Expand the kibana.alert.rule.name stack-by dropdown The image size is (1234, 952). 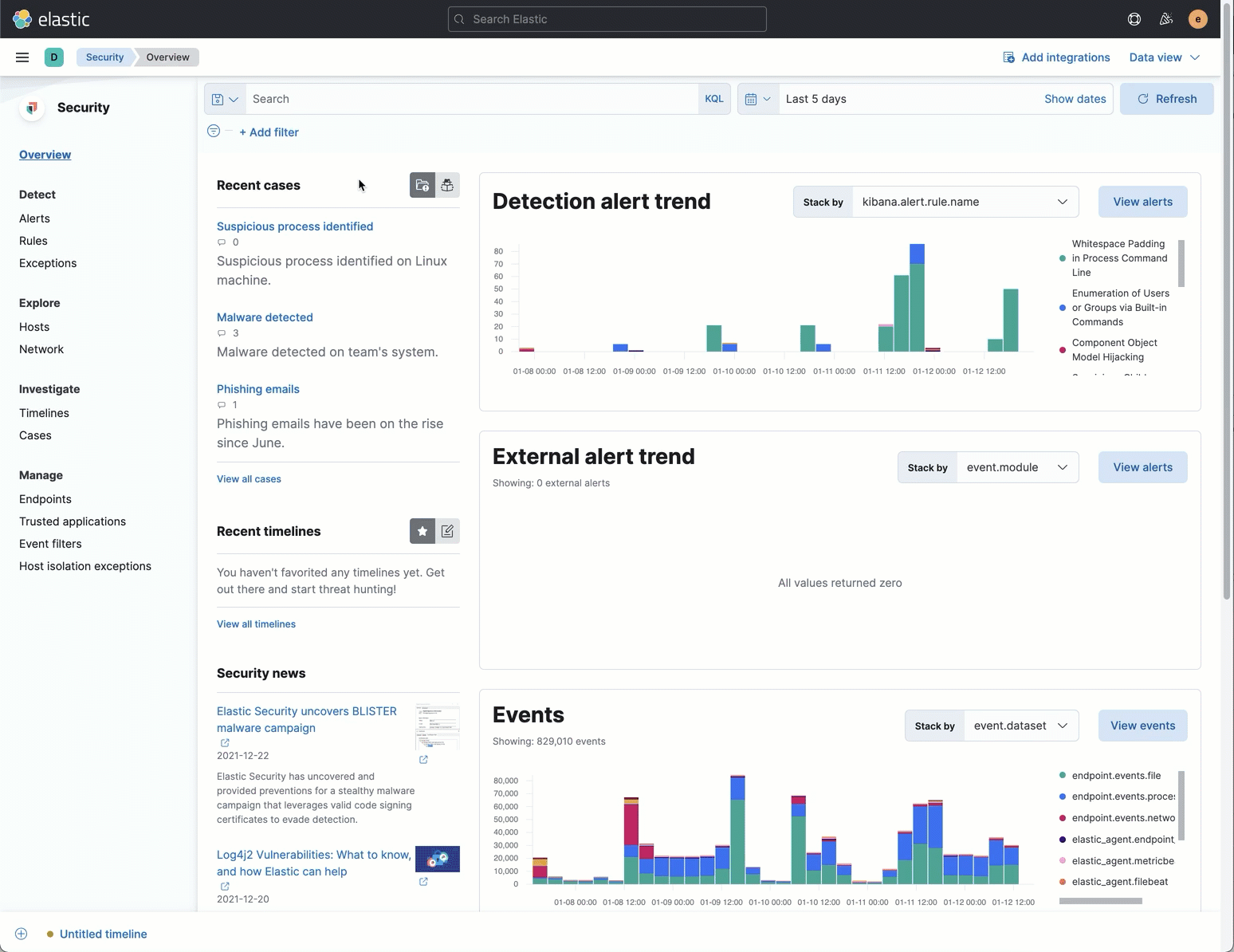tap(965, 202)
